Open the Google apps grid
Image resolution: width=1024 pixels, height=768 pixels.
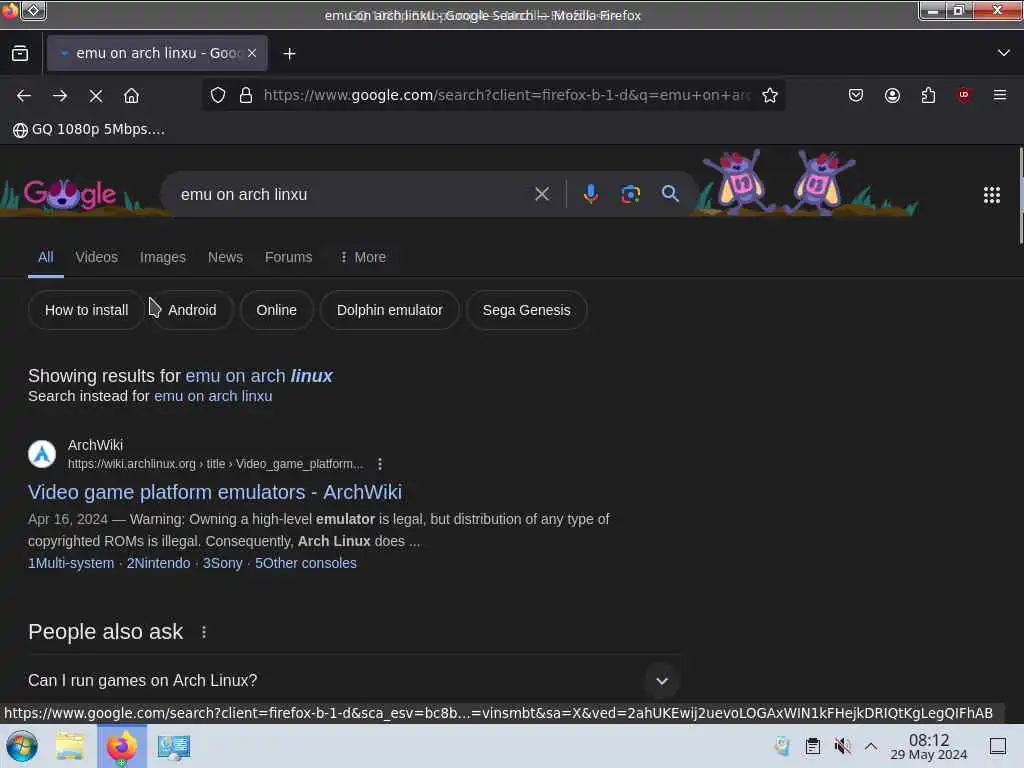pos(992,195)
